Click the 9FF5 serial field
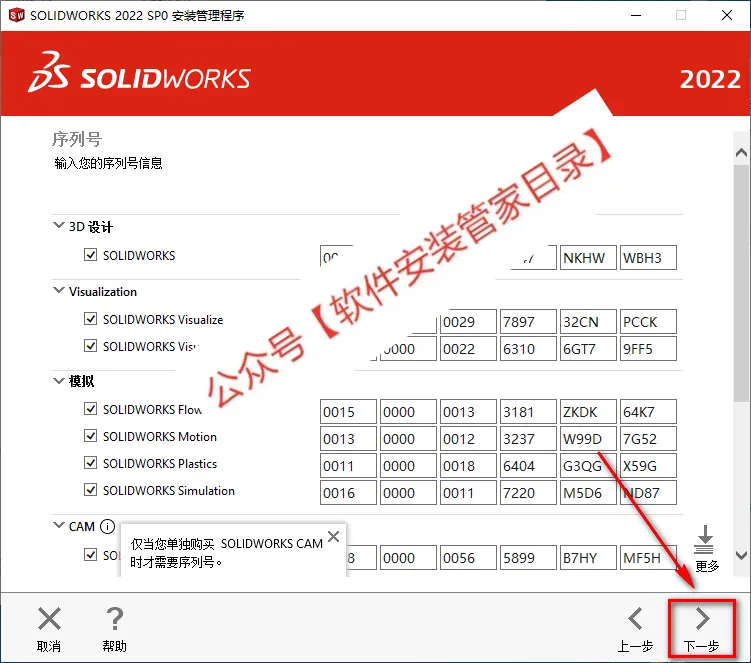 pos(648,348)
